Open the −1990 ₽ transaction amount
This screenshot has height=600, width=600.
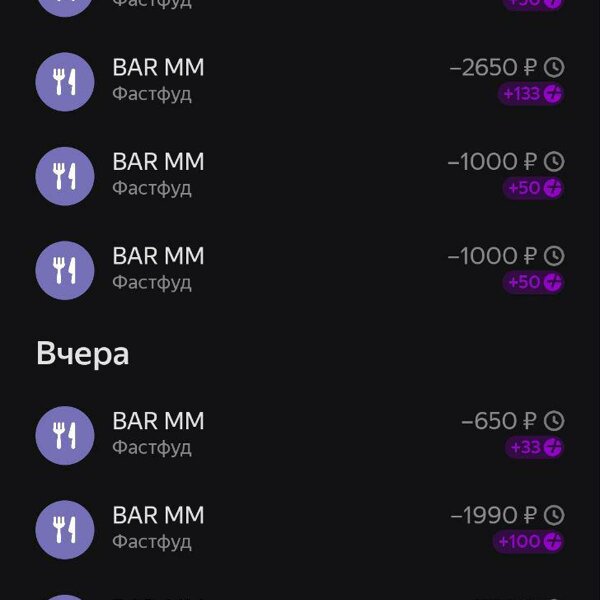pos(494,515)
